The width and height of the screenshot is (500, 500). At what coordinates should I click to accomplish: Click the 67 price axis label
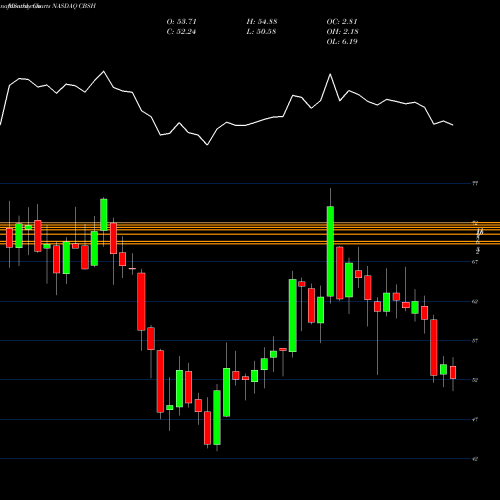[475, 262]
